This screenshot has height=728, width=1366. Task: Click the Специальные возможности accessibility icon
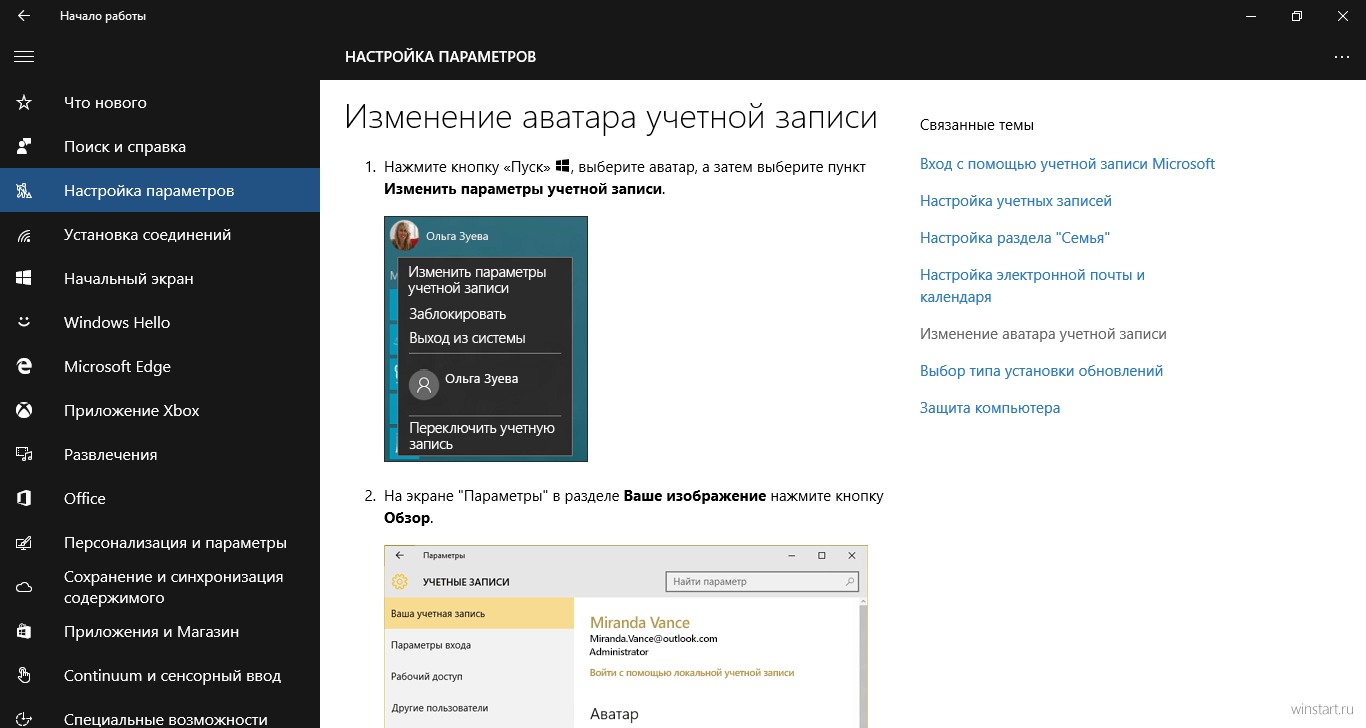pyautogui.click(x=24, y=718)
